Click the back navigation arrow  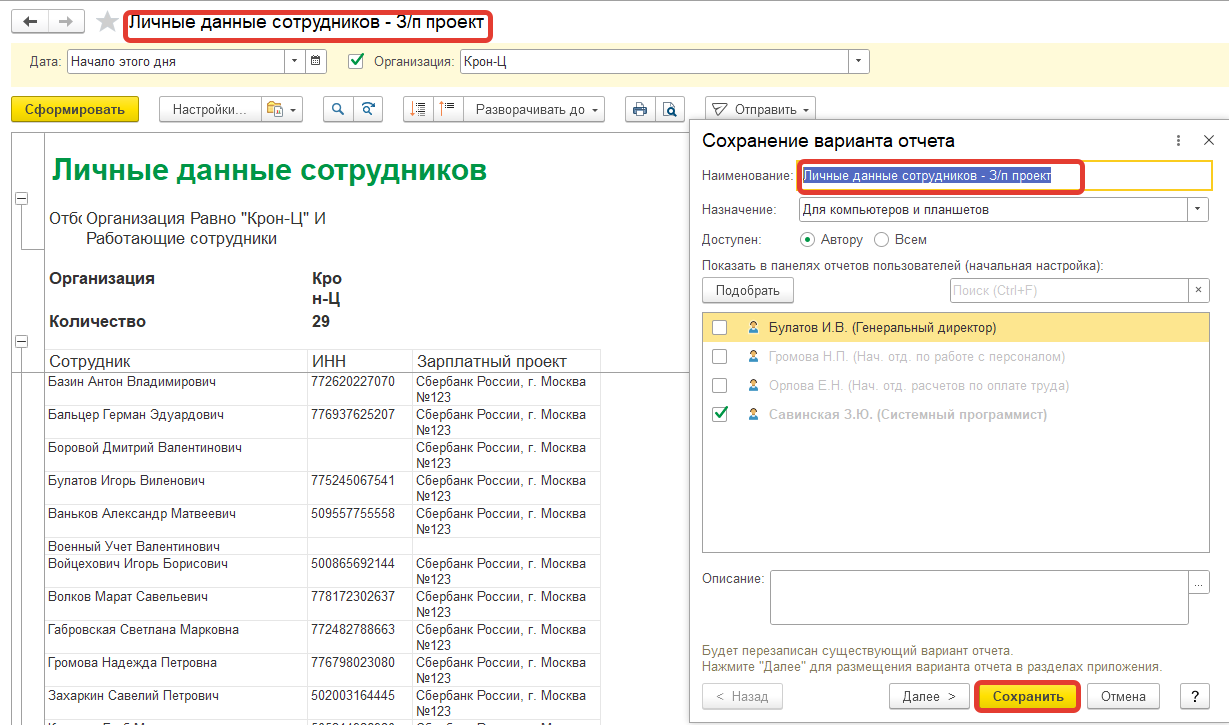point(29,22)
